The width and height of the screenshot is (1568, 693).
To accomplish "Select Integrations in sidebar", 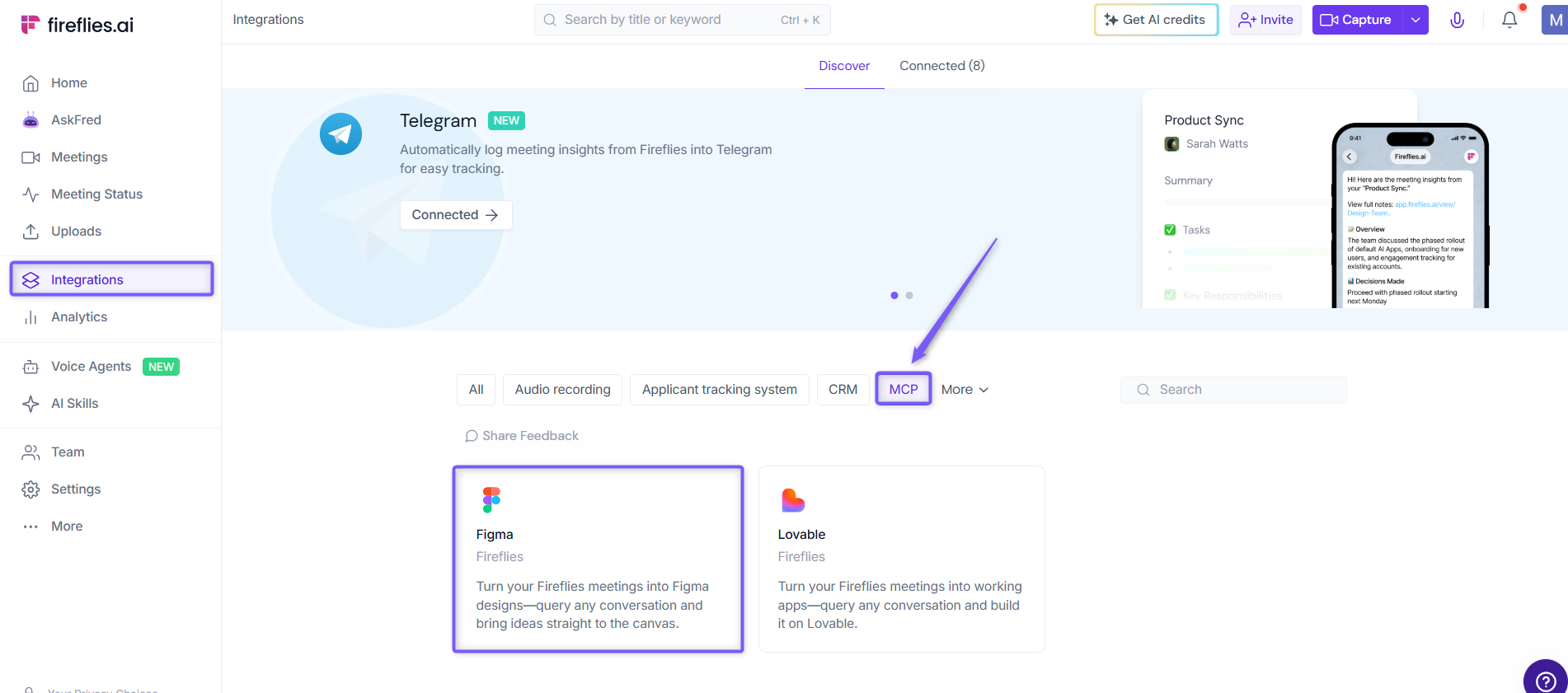I will 111,279.
